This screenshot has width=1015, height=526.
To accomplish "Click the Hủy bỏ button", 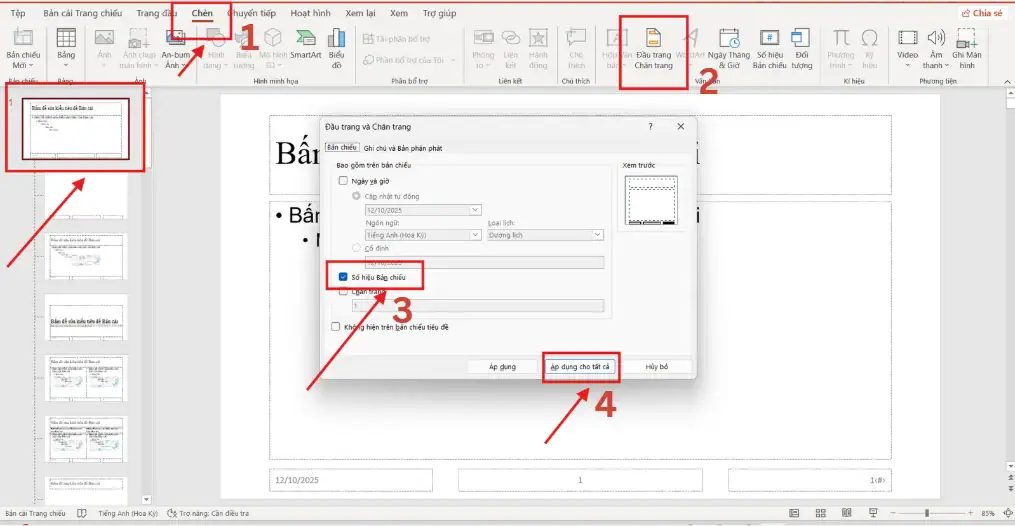I will (x=656, y=367).
